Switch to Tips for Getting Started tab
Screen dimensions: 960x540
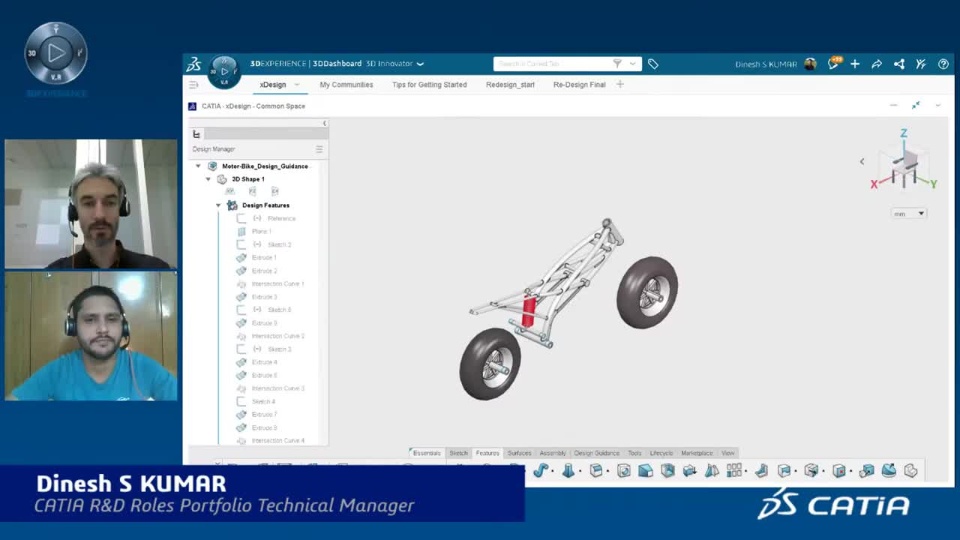click(x=429, y=84)
